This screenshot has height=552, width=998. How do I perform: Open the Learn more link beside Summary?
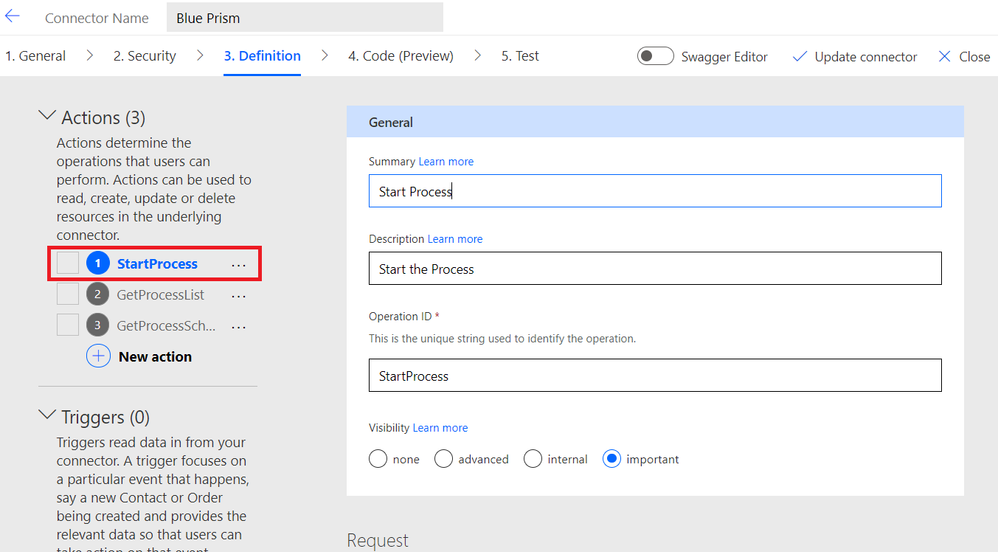(446, 162)
